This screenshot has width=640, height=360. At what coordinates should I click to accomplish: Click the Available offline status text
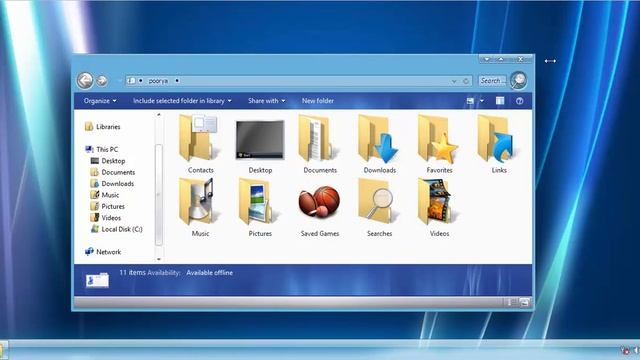pos(209,273)
